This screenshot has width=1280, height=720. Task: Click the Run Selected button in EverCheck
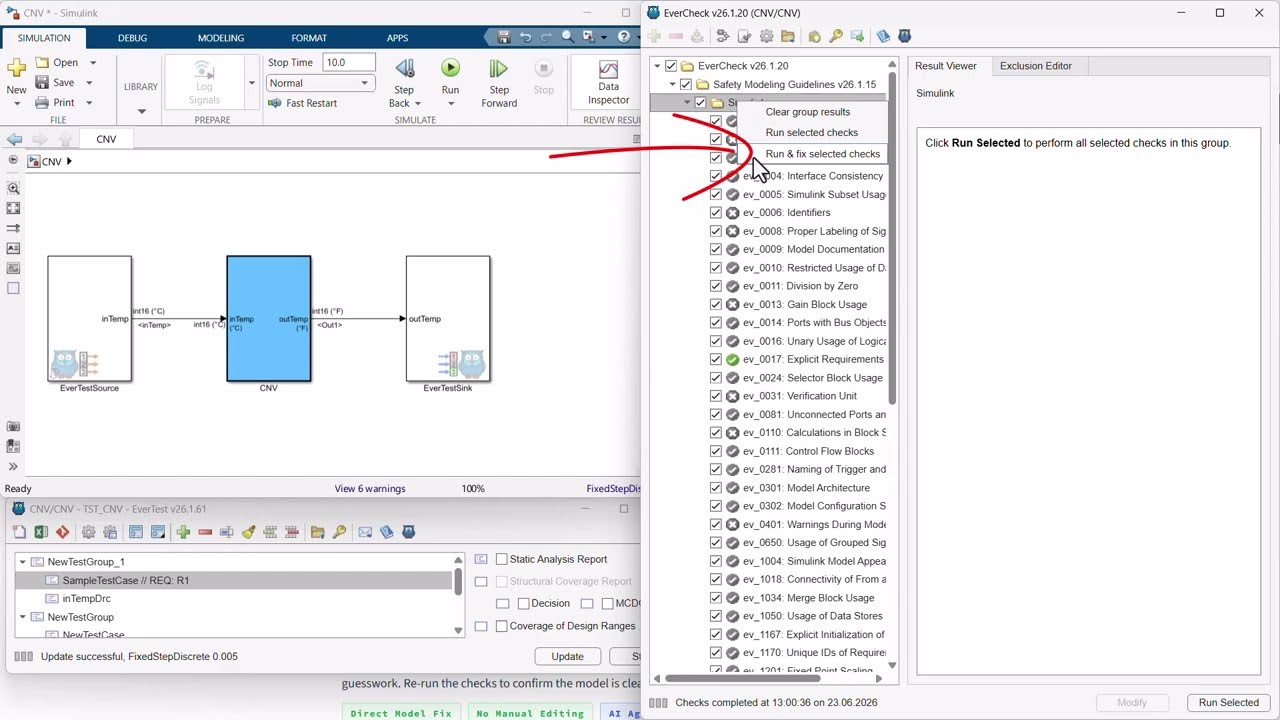[1228, 702]
